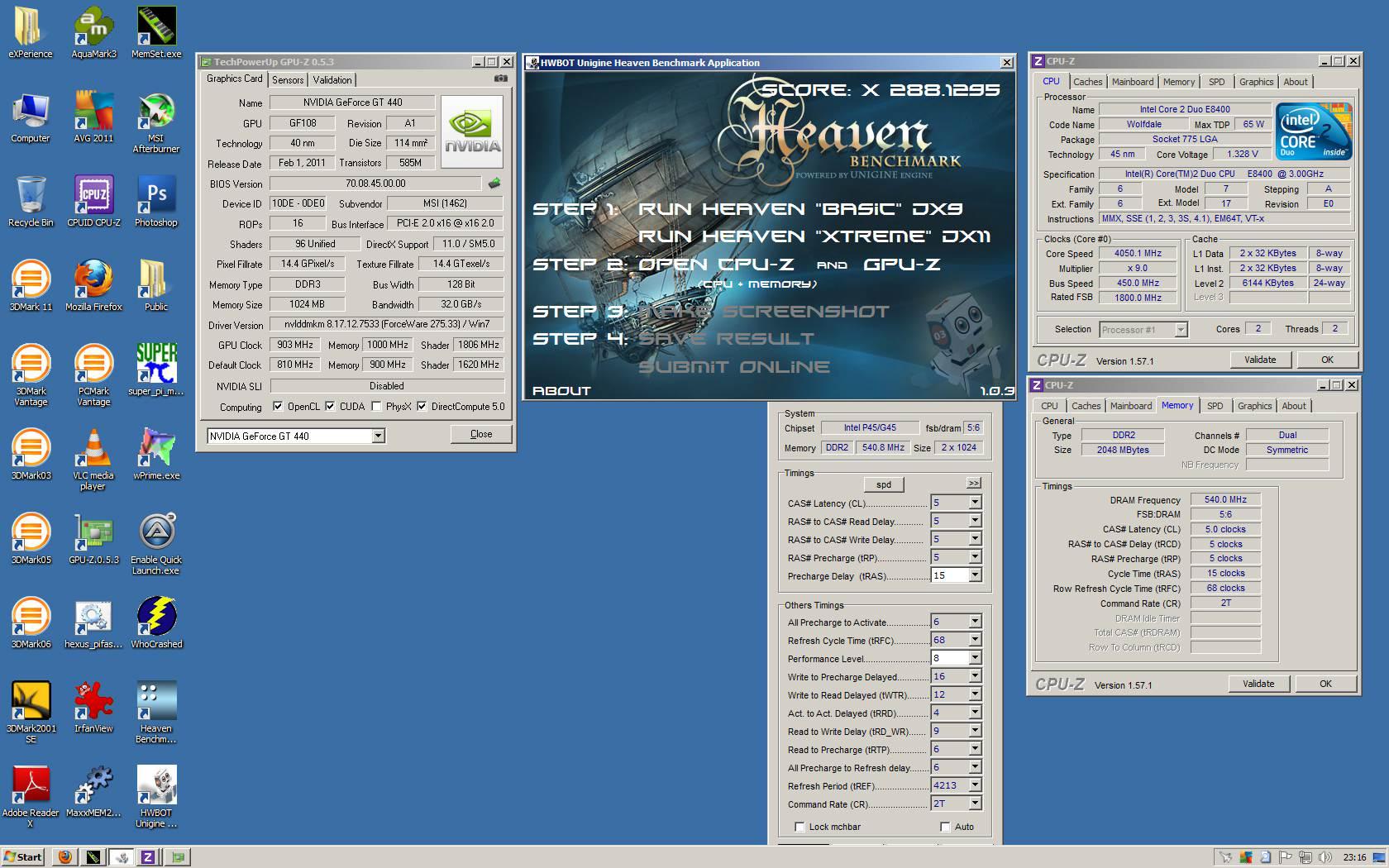1389x868 pixels.
Task: Toggle OpenCL checkbox in GPU-Z
Action: 278,407
